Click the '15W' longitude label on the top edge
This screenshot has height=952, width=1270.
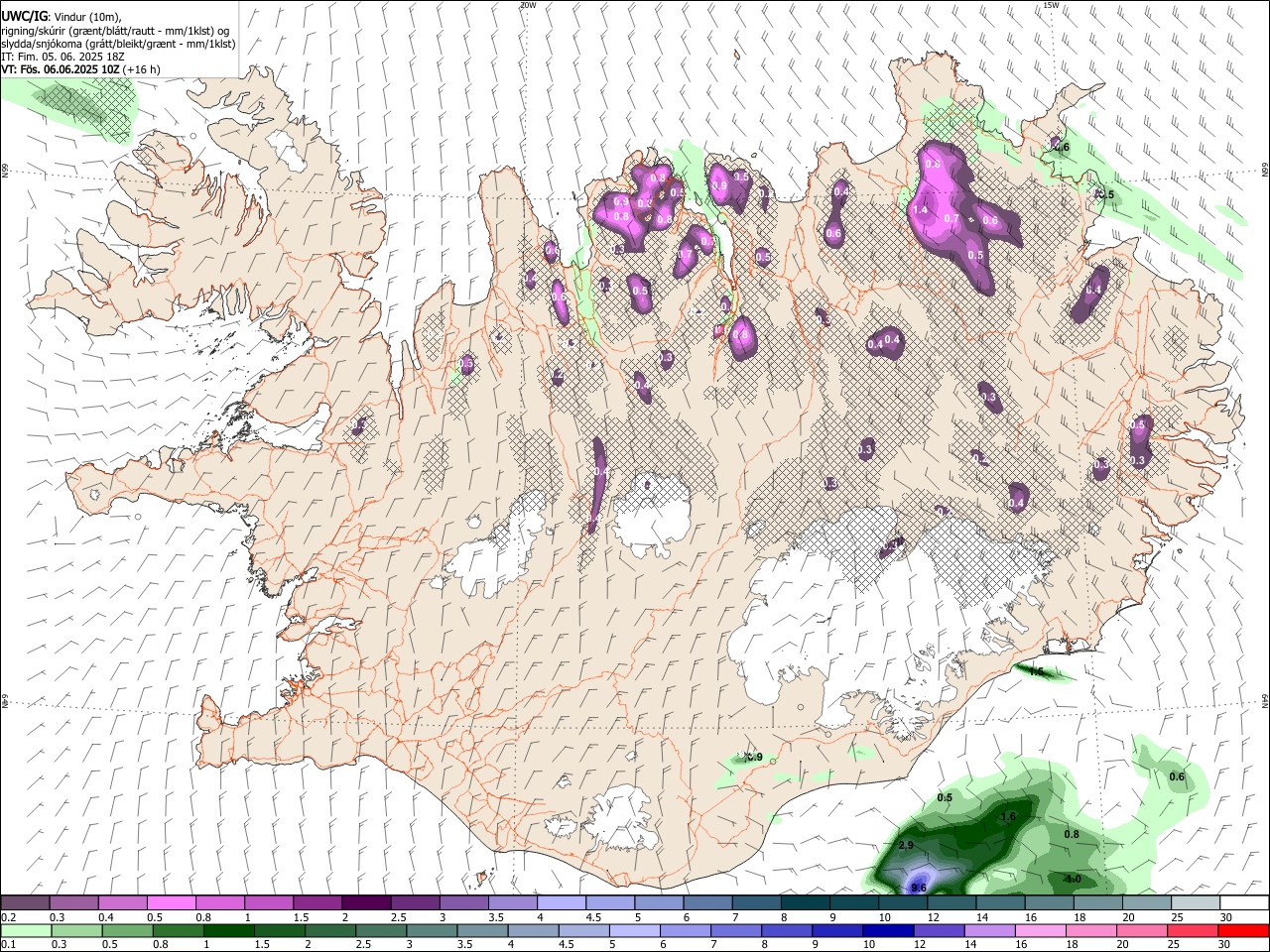pyautogui.click(x=1051, y=5)
